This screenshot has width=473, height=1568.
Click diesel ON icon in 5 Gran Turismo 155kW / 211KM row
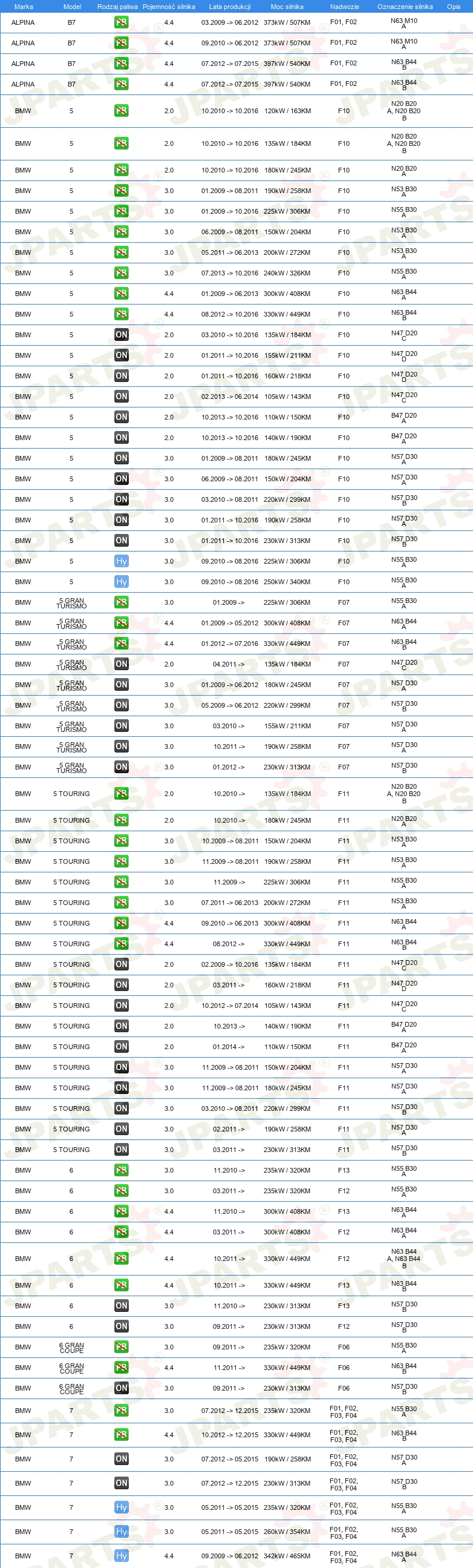(x=122, y=725)
